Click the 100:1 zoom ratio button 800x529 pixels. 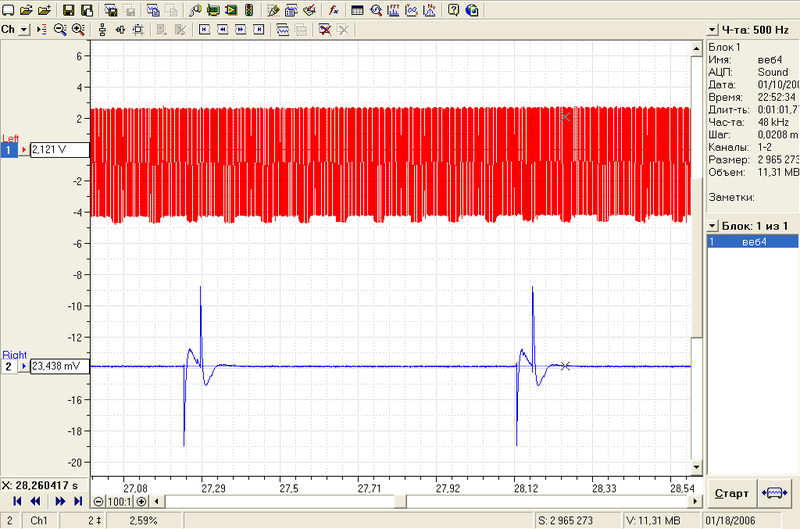coord(119,501)
